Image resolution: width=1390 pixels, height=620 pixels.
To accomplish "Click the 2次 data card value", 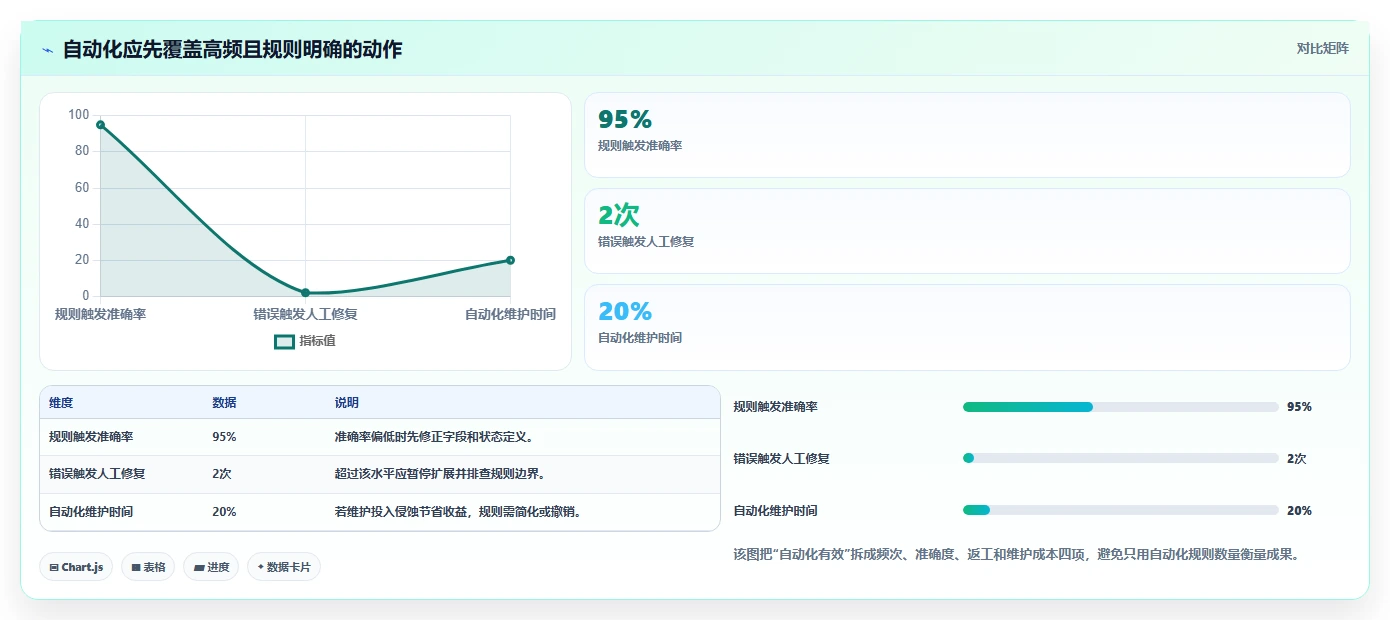I will coord(618,215).
